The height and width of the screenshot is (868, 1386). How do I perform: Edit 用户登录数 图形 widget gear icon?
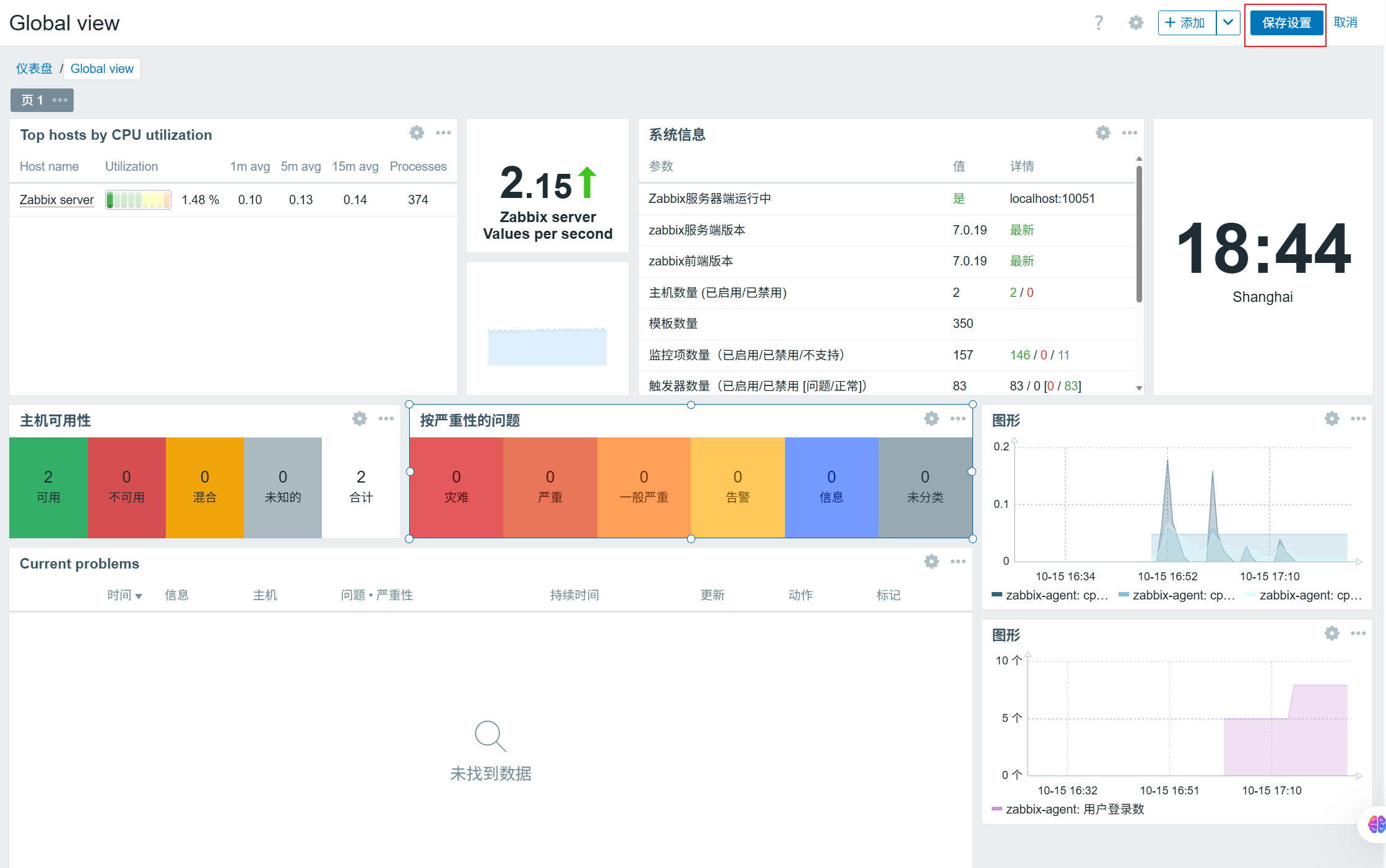pos(1332,634)
